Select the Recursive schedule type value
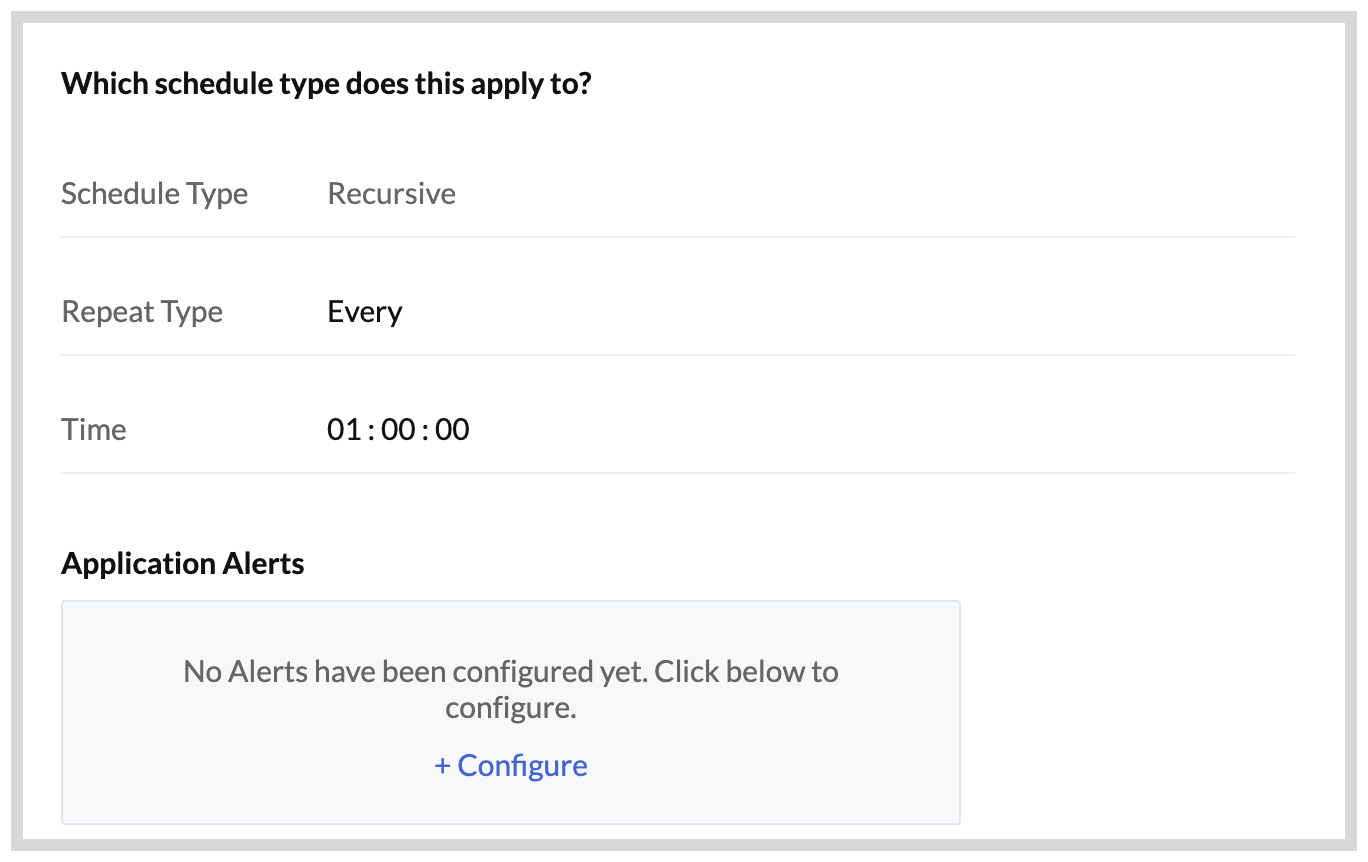1368x862 pixels. (x=391, y=193)
